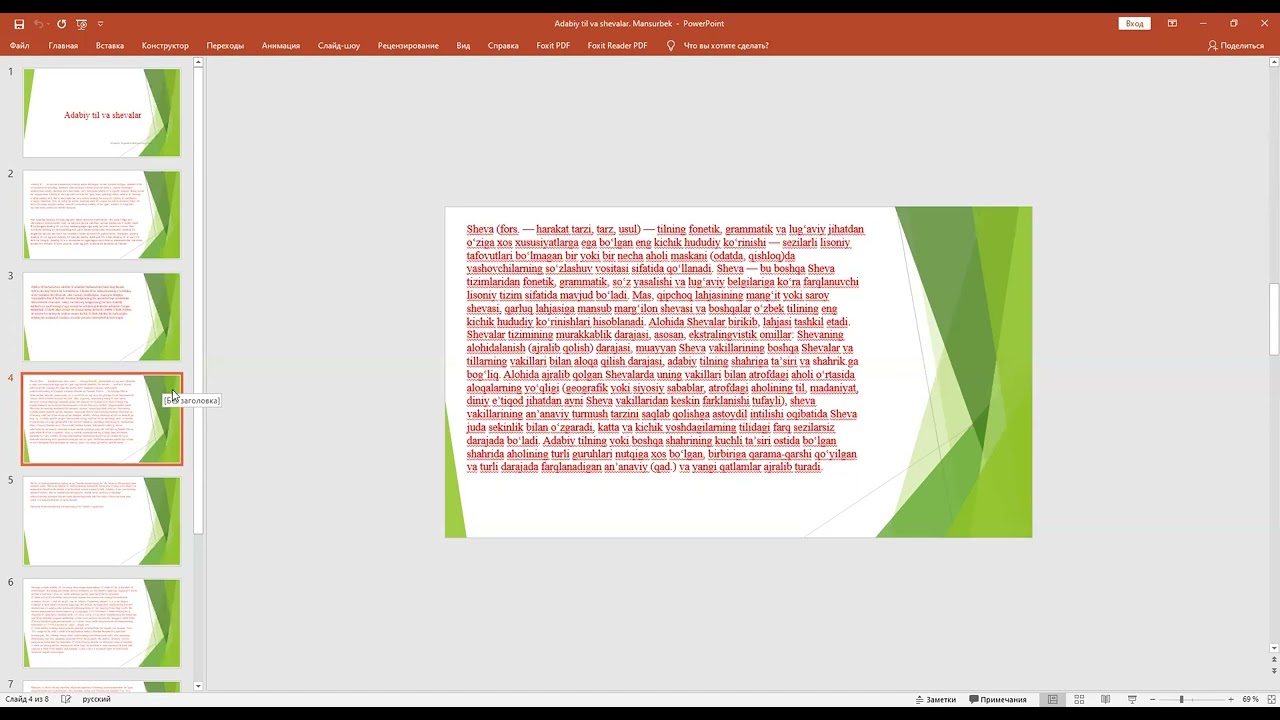Click the slide text beginning 'Sheva (fors.'
Viewport: 1280px width, 720px height.
click(666, 348)
